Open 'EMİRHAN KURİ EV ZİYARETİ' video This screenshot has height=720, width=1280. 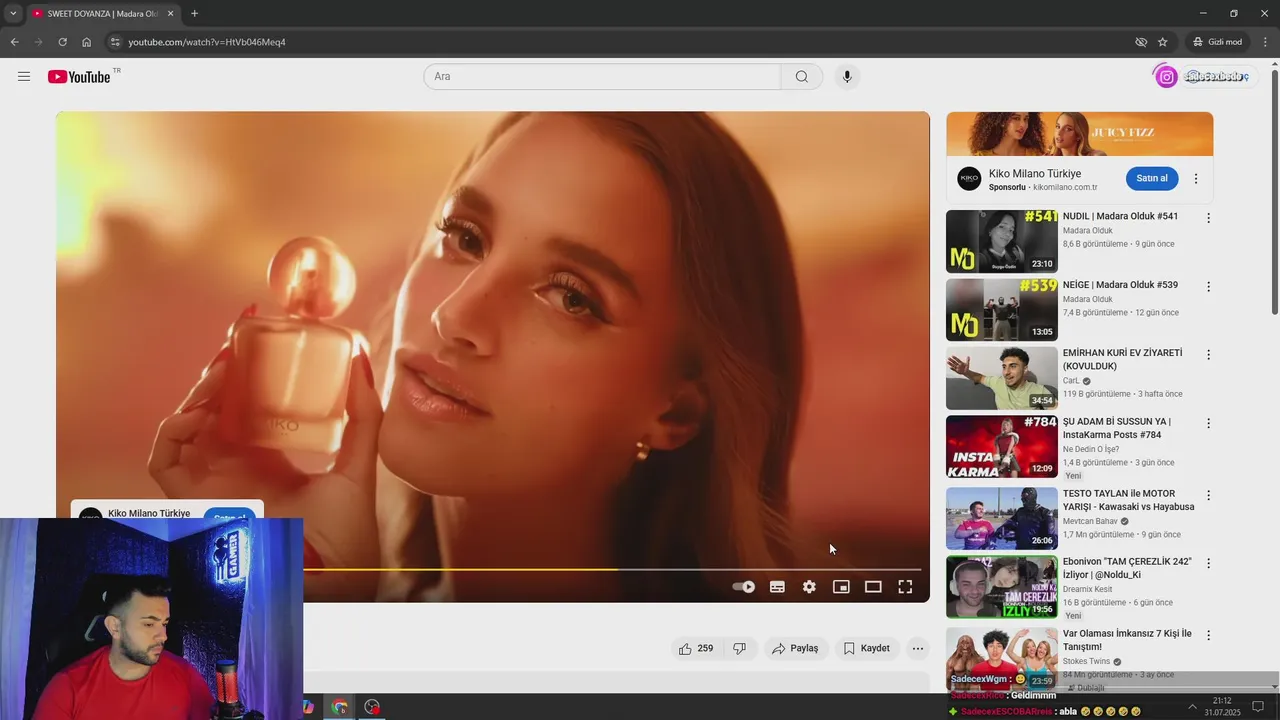pyautogui.click(x=1122, y=359)
